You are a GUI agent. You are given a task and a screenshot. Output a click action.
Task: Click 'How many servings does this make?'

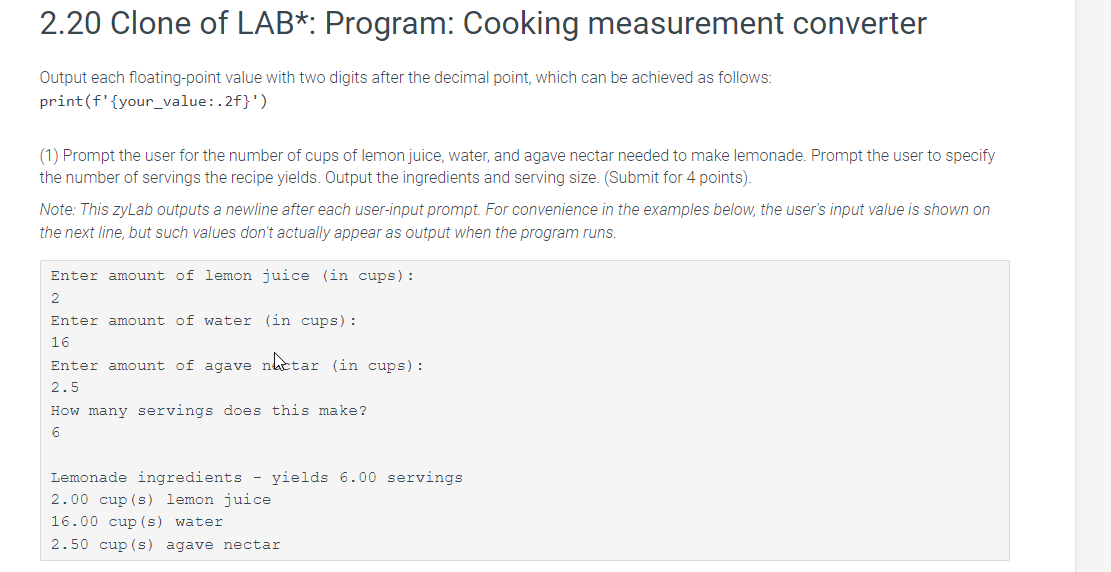208,411
